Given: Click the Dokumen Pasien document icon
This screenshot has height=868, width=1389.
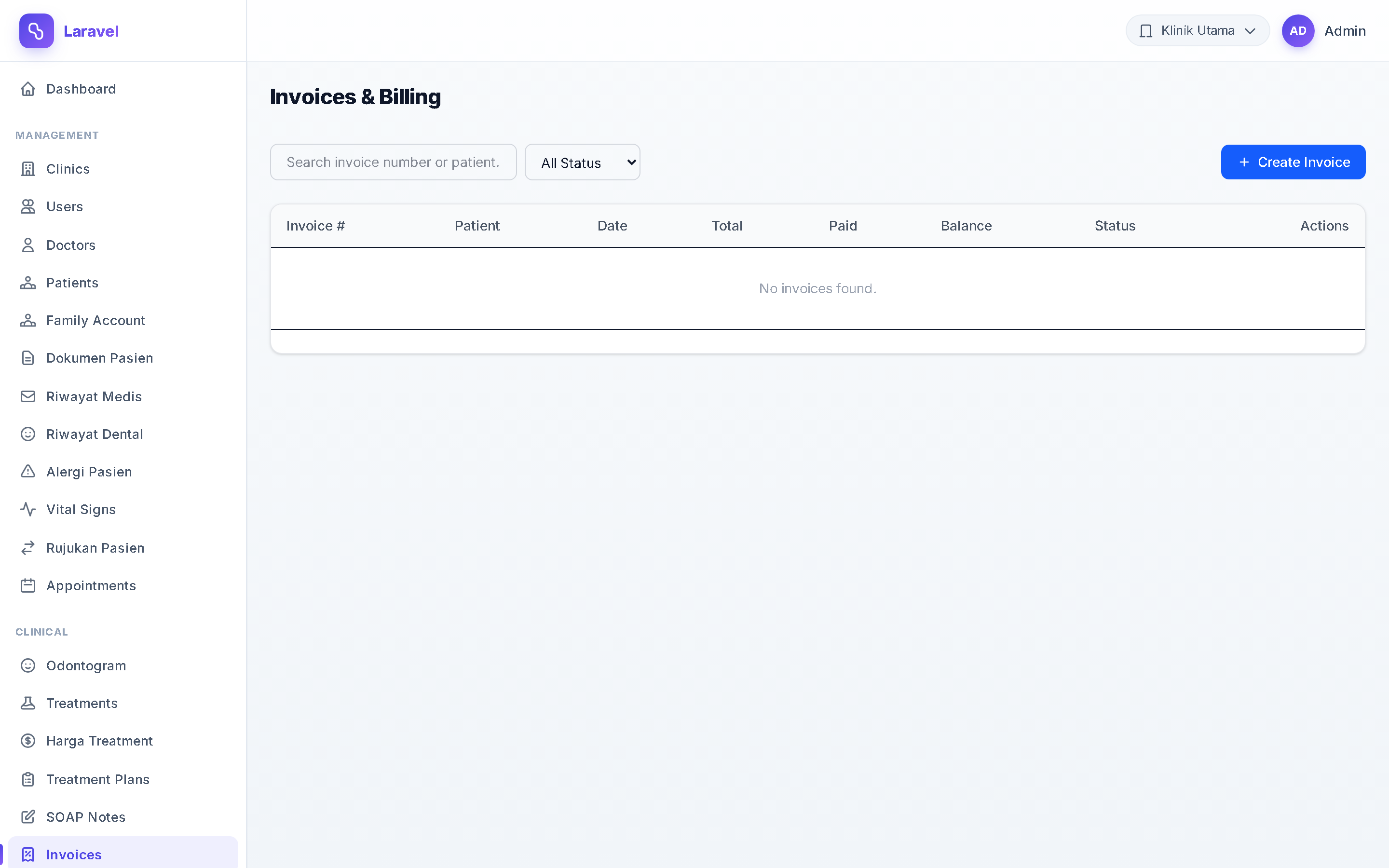Looking at the screenshot, I should pos(27,358).
